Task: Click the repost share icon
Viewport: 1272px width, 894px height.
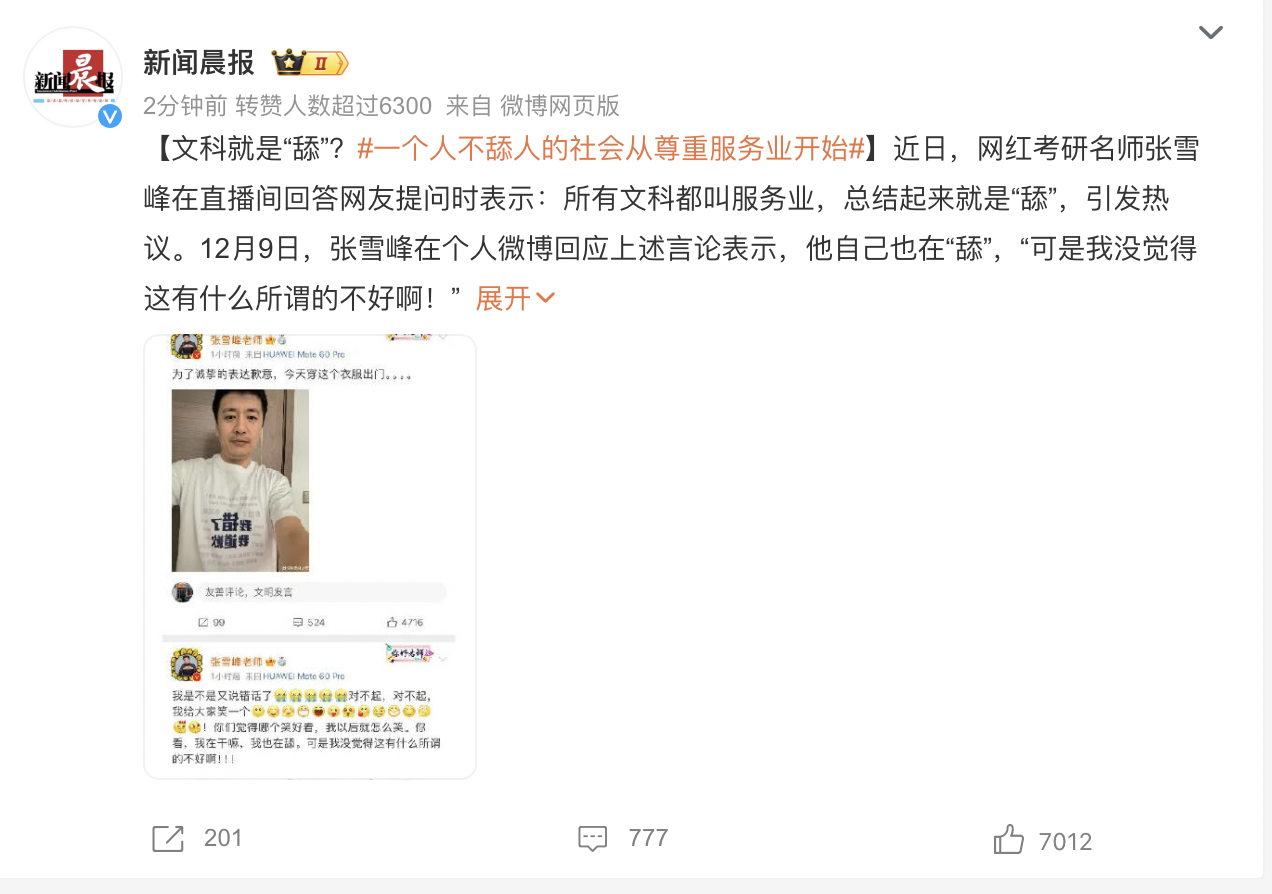Action: click(168, 838)
